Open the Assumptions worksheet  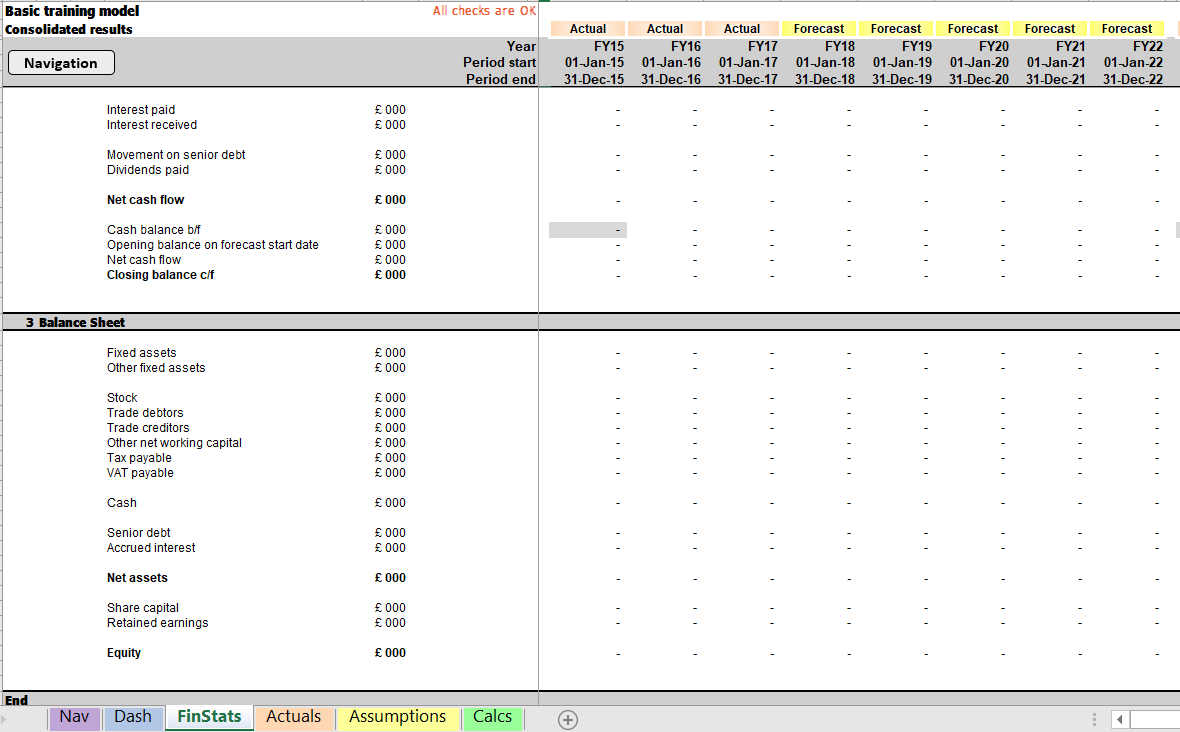pyautogui.click(x=397, y=717)
